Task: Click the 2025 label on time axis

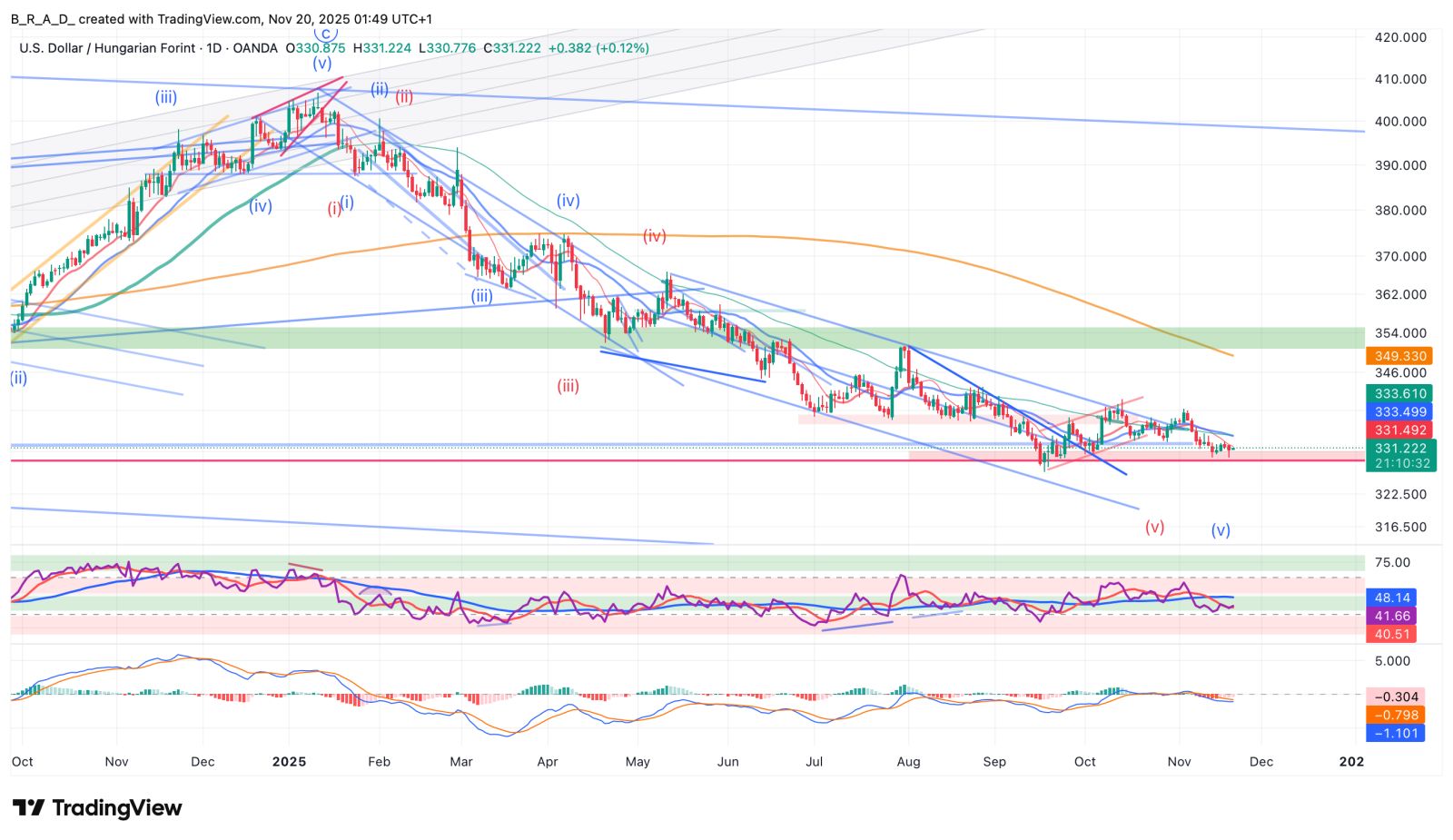Action: click(289, 762)
